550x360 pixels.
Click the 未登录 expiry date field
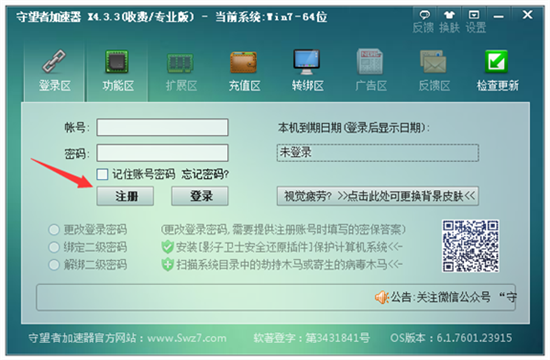(378, 153)
